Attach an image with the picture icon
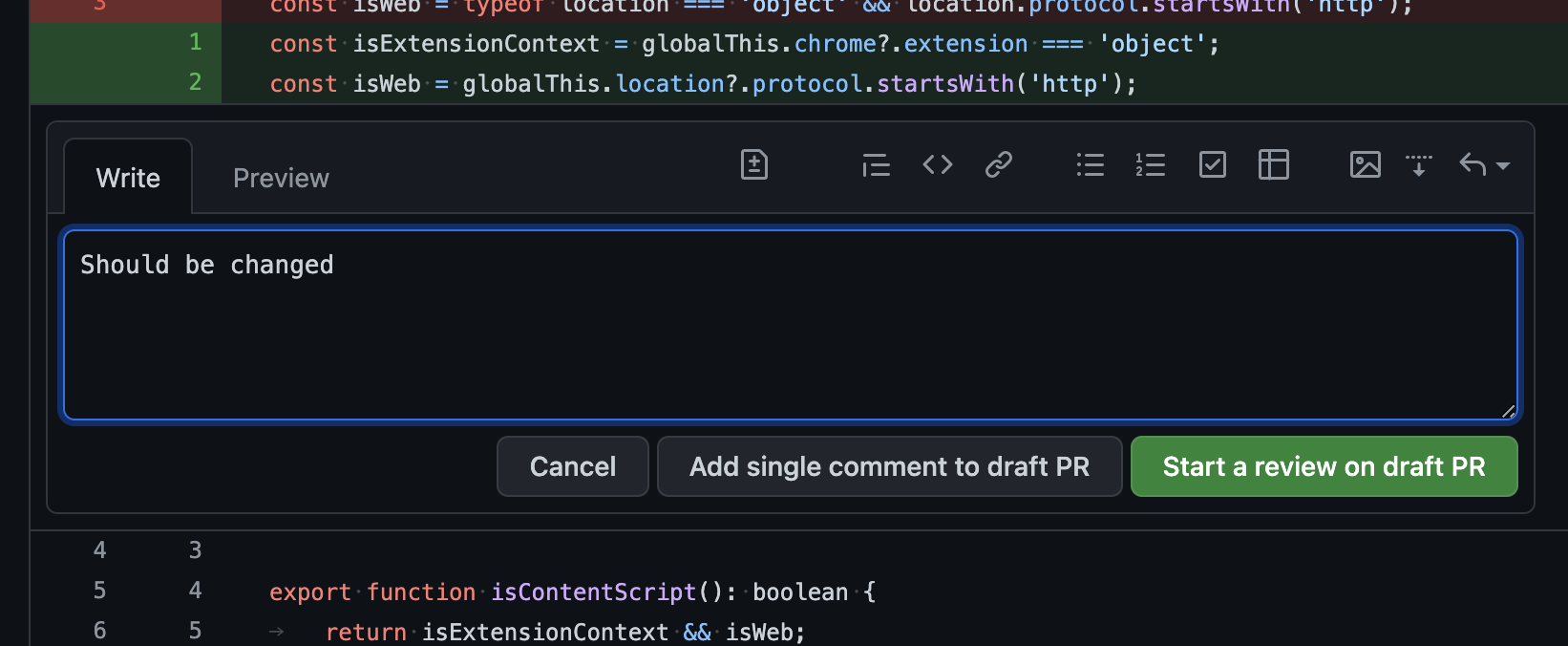 (x=1366, y=165)
